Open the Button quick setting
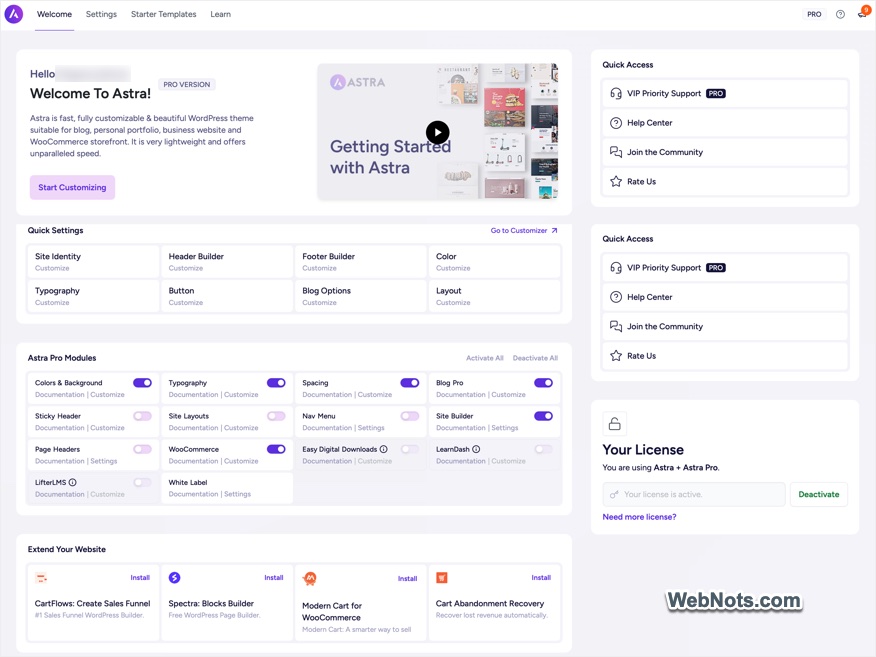Image resolution: width=876 pixels, height=657 pixels. click(x=227, y=296)
